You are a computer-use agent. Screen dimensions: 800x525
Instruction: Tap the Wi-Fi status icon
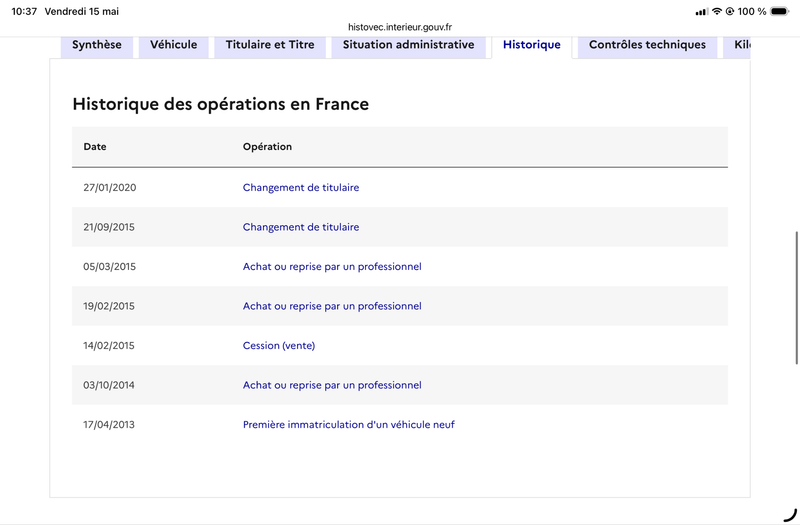click(717, 11)
